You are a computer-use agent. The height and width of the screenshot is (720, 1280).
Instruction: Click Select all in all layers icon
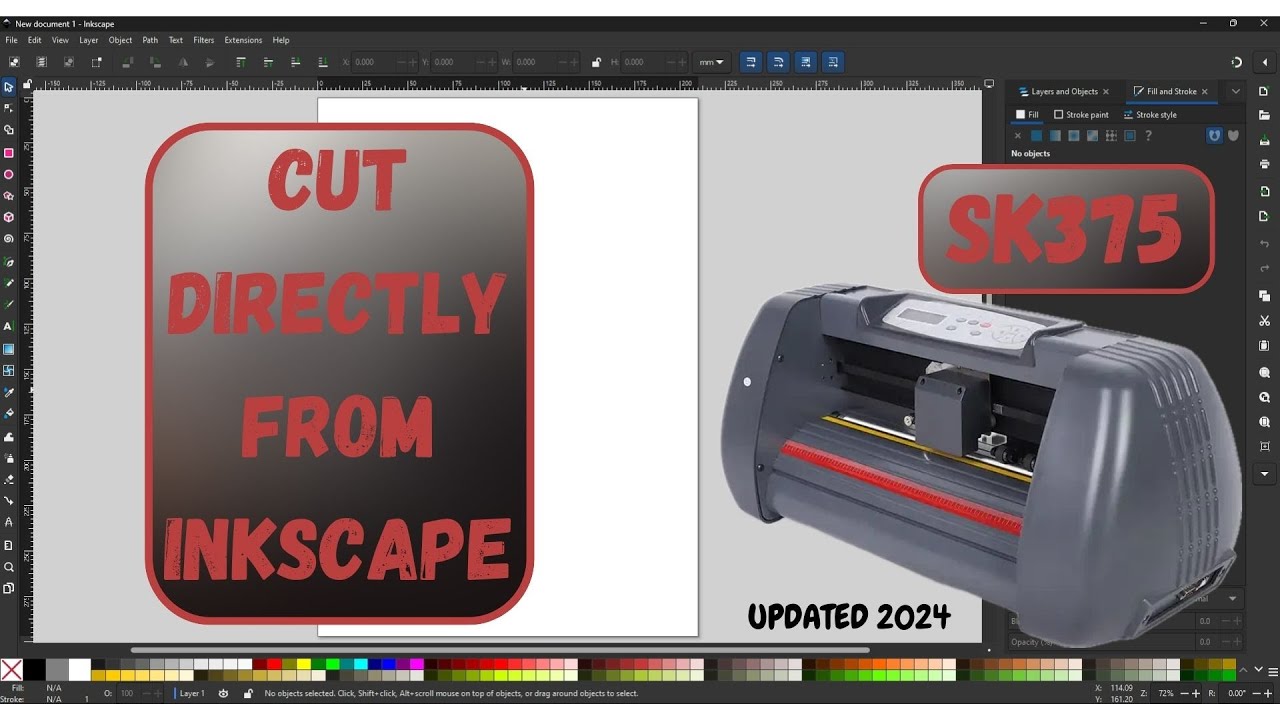tap(41, 62)
